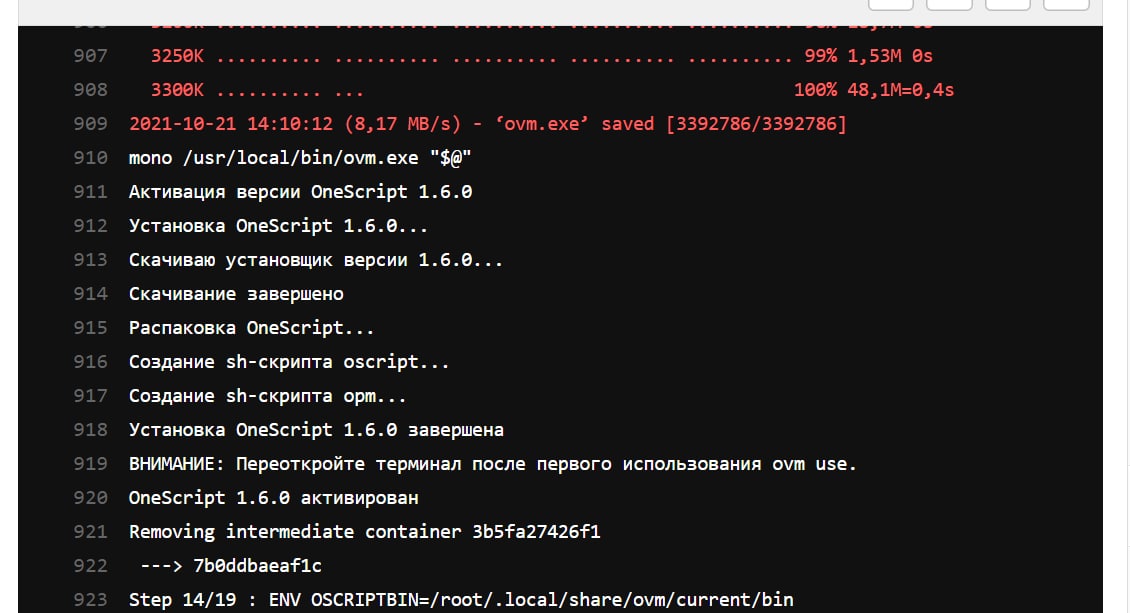Image resolution: width=1130 pixels, height=613 pixels.
Task: Open line number 909 anchor
Action: click(90, 124)
